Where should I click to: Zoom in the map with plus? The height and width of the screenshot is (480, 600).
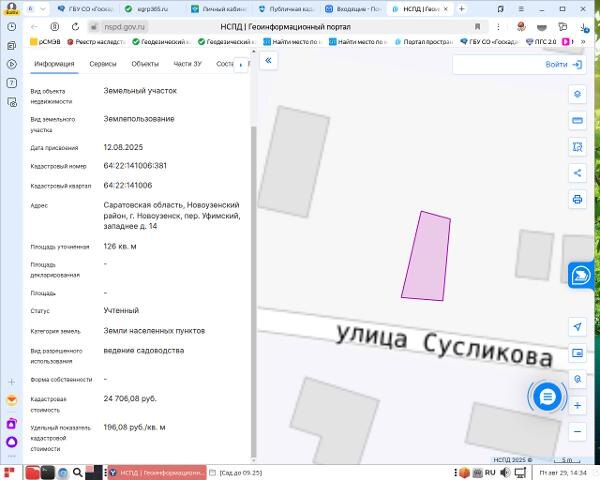pos(577,405)
